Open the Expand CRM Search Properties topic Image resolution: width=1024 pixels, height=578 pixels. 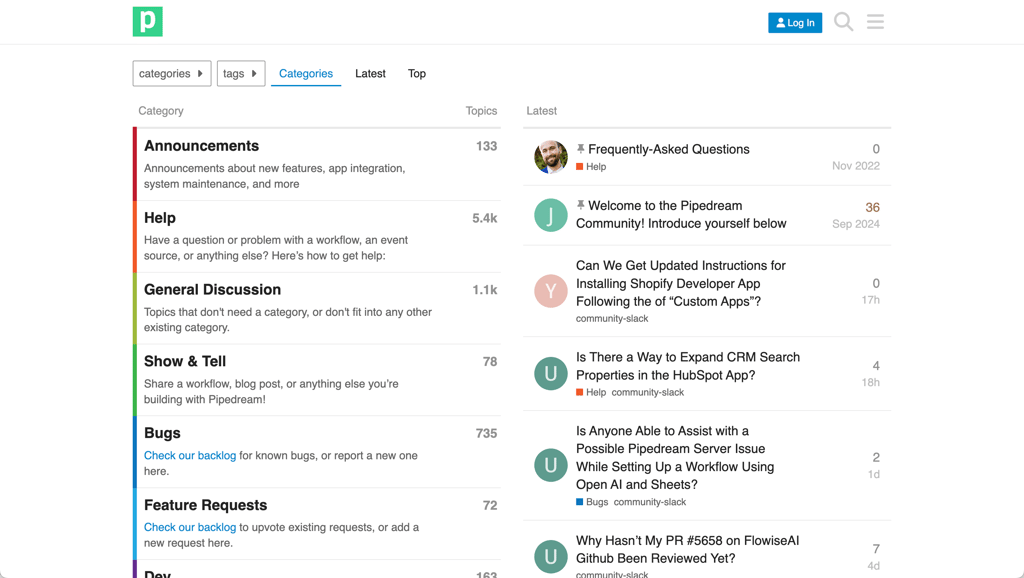[688, 366]
